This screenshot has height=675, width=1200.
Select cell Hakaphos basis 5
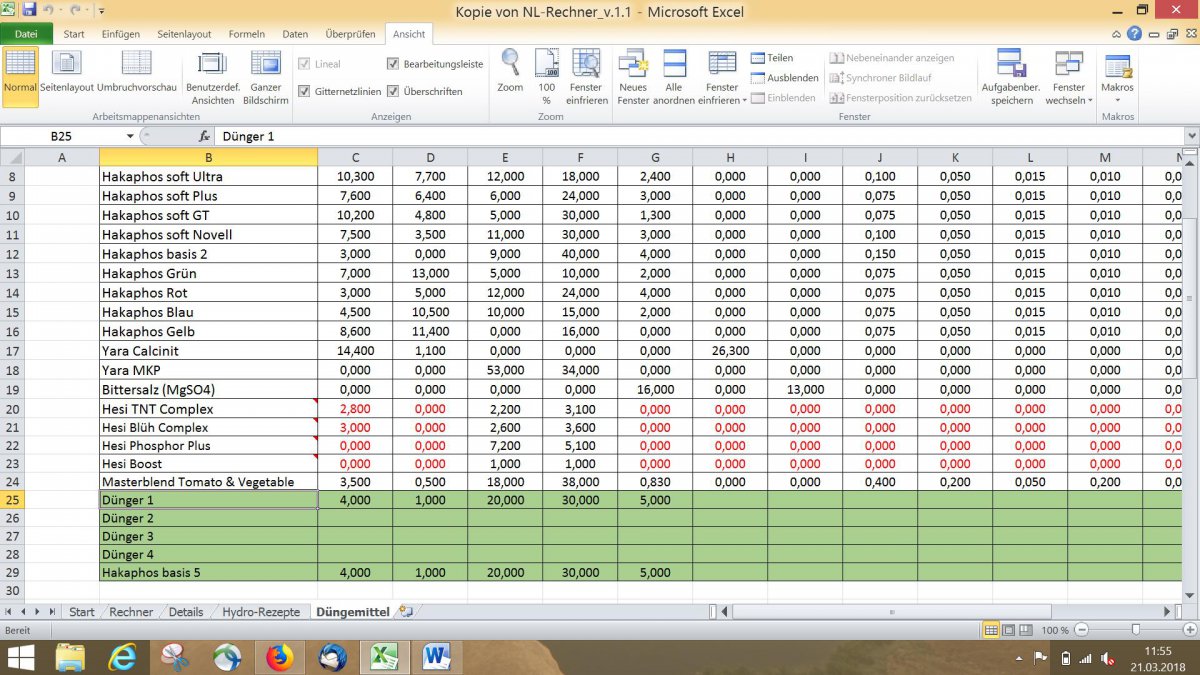click(x=208, y=572)
